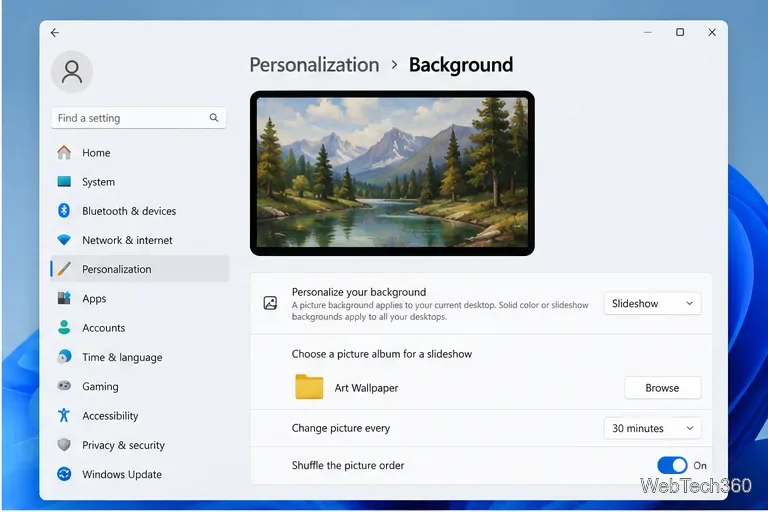This screenshot has width=768, height=512.
Task: Select Privacy & security label
Action: click(123, 445)
